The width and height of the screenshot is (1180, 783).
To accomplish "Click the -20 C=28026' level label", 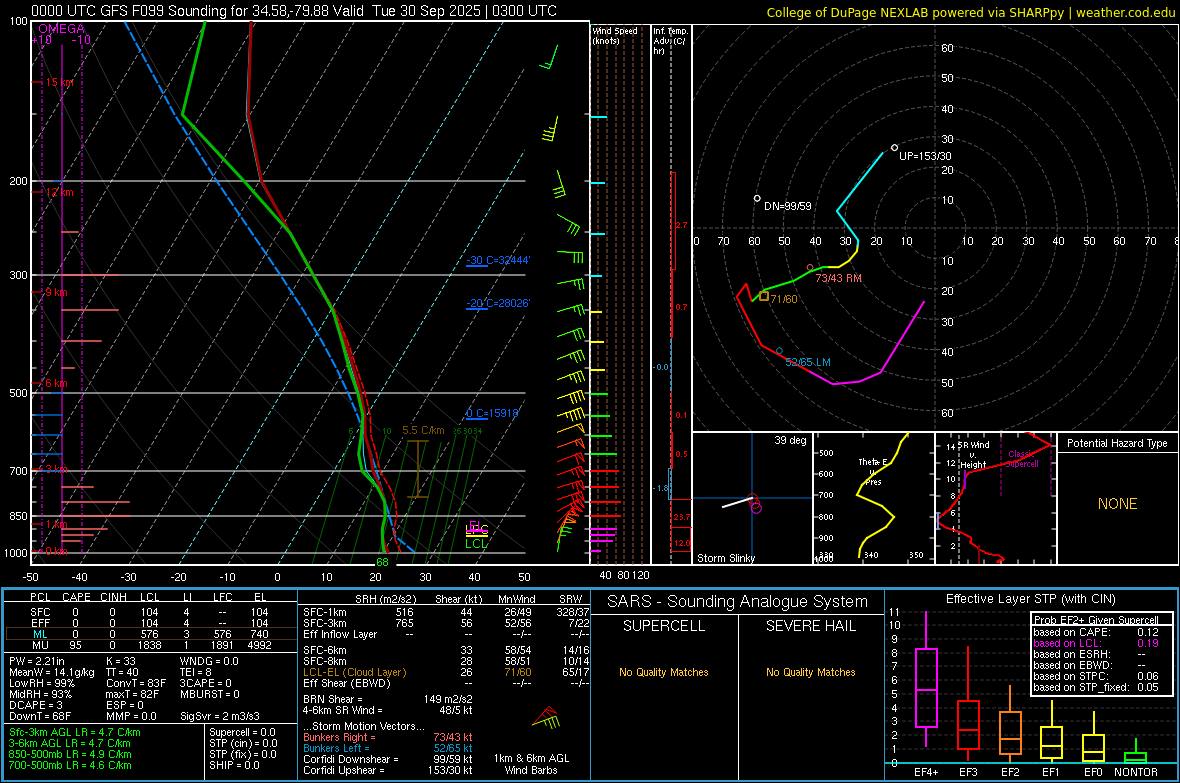I will 497,303.
